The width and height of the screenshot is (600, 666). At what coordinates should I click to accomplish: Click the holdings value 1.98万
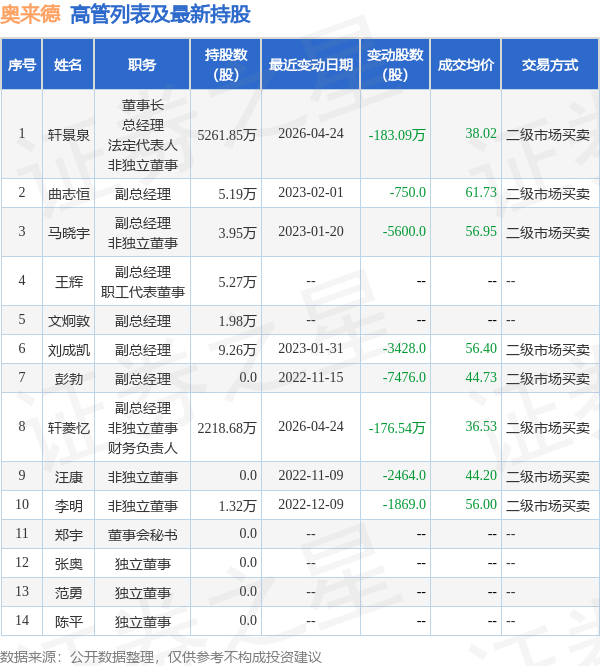[x=237, y=321]
